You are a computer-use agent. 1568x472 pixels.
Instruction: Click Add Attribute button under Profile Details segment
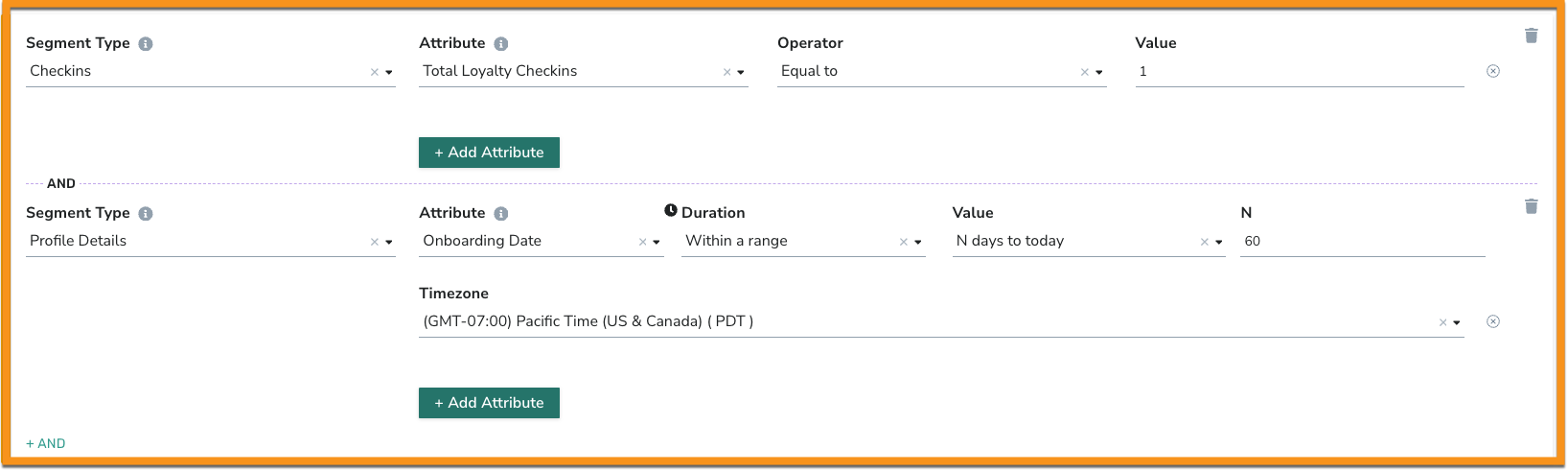coord(489,403)
